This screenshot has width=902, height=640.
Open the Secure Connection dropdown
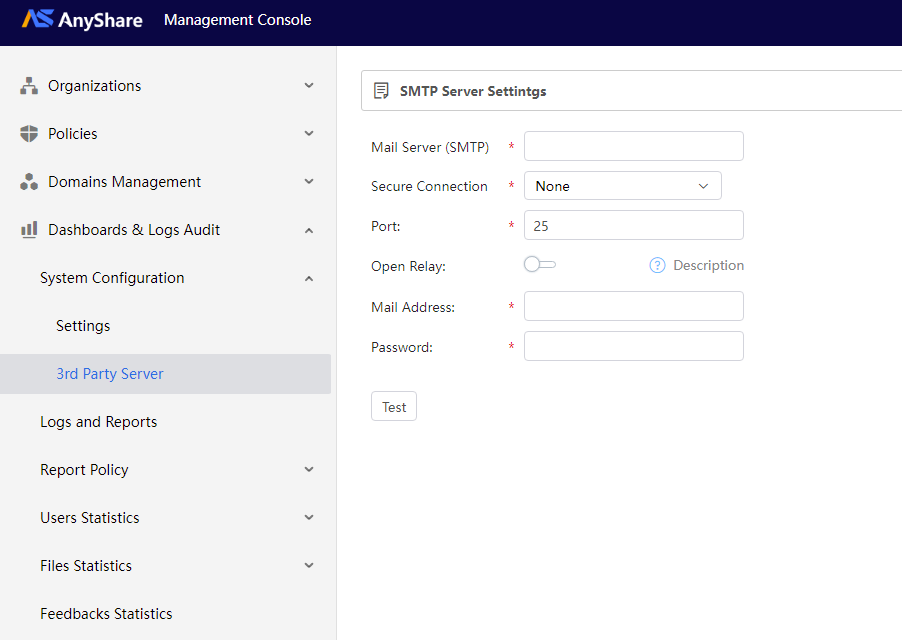(x=622, y=186)
